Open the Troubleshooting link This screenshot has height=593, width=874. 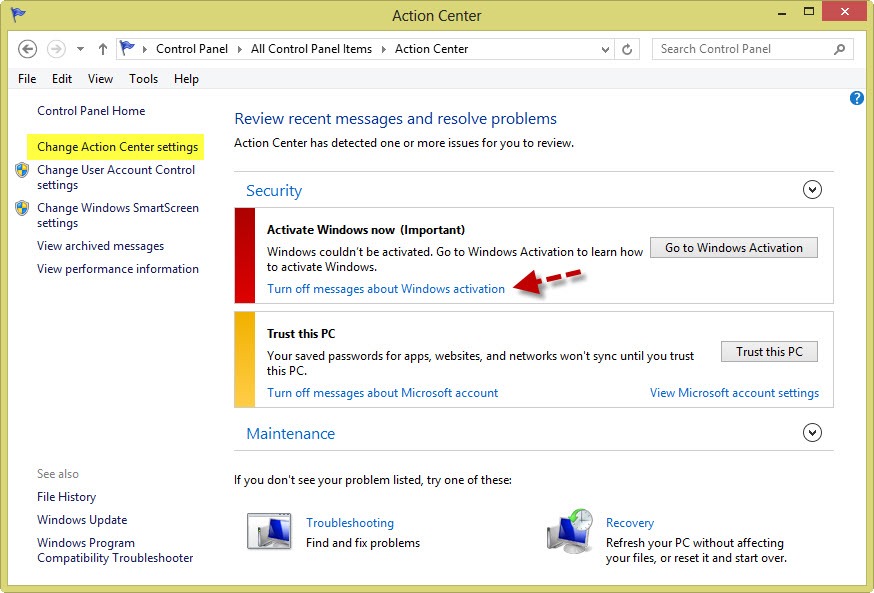point(350,523)
